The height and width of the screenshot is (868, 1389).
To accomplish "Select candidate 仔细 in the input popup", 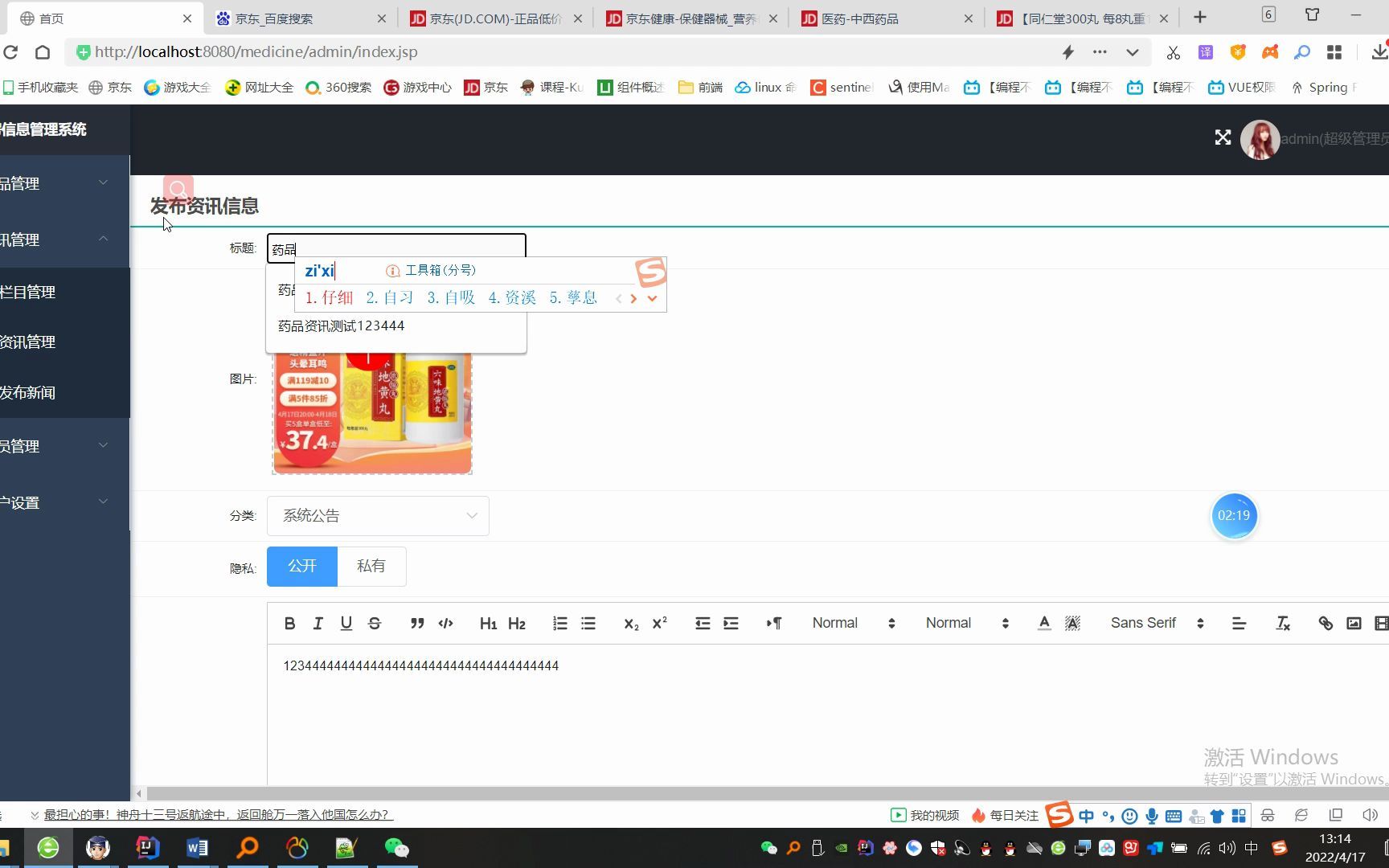I will point(328,297).
